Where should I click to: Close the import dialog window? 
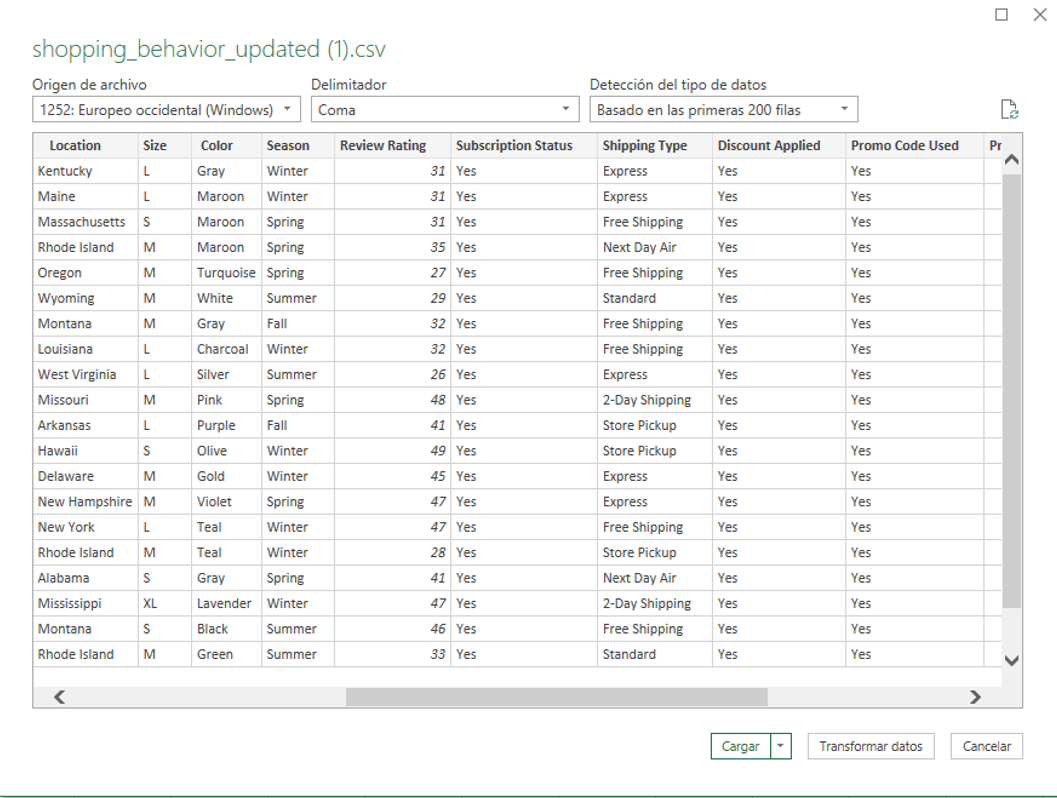pyautogui.click(x=1040, y=14)
